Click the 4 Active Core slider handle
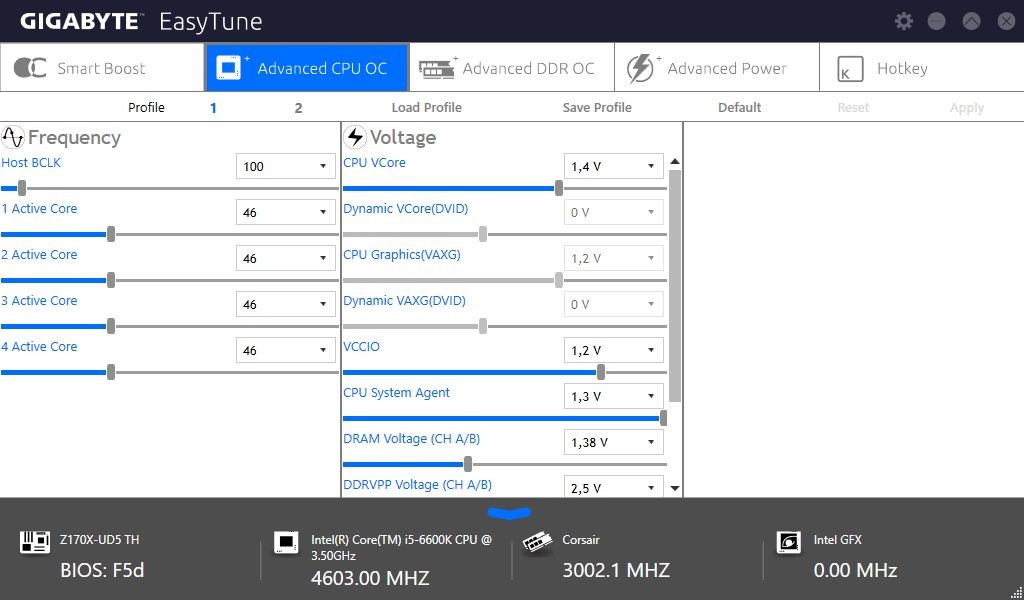1024x600 pixels. 111,373
